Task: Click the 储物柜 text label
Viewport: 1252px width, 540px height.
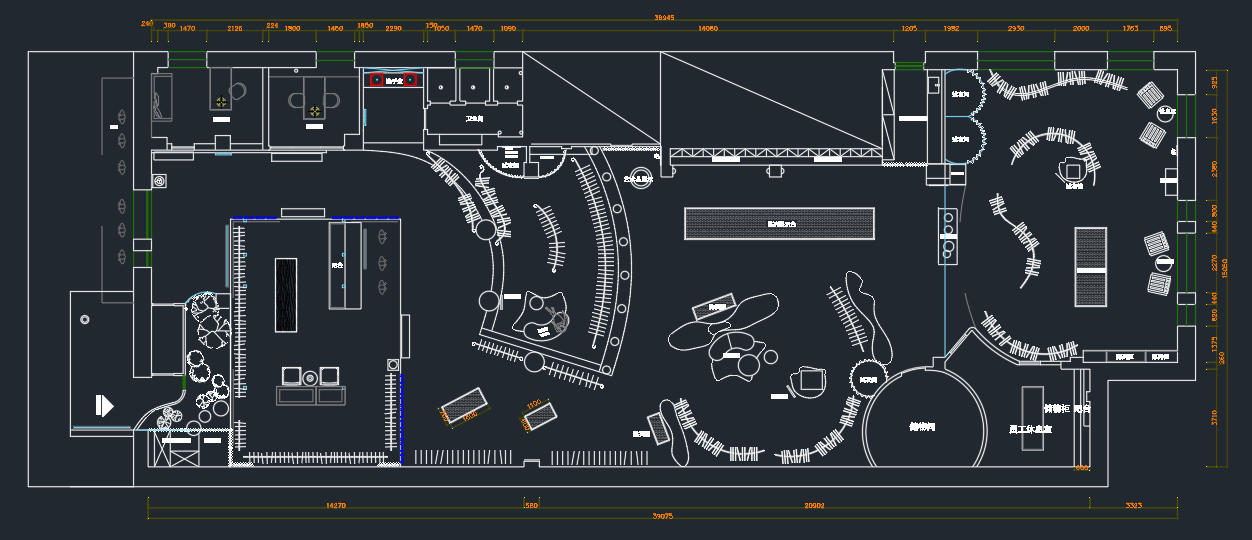Action: 1056,408
